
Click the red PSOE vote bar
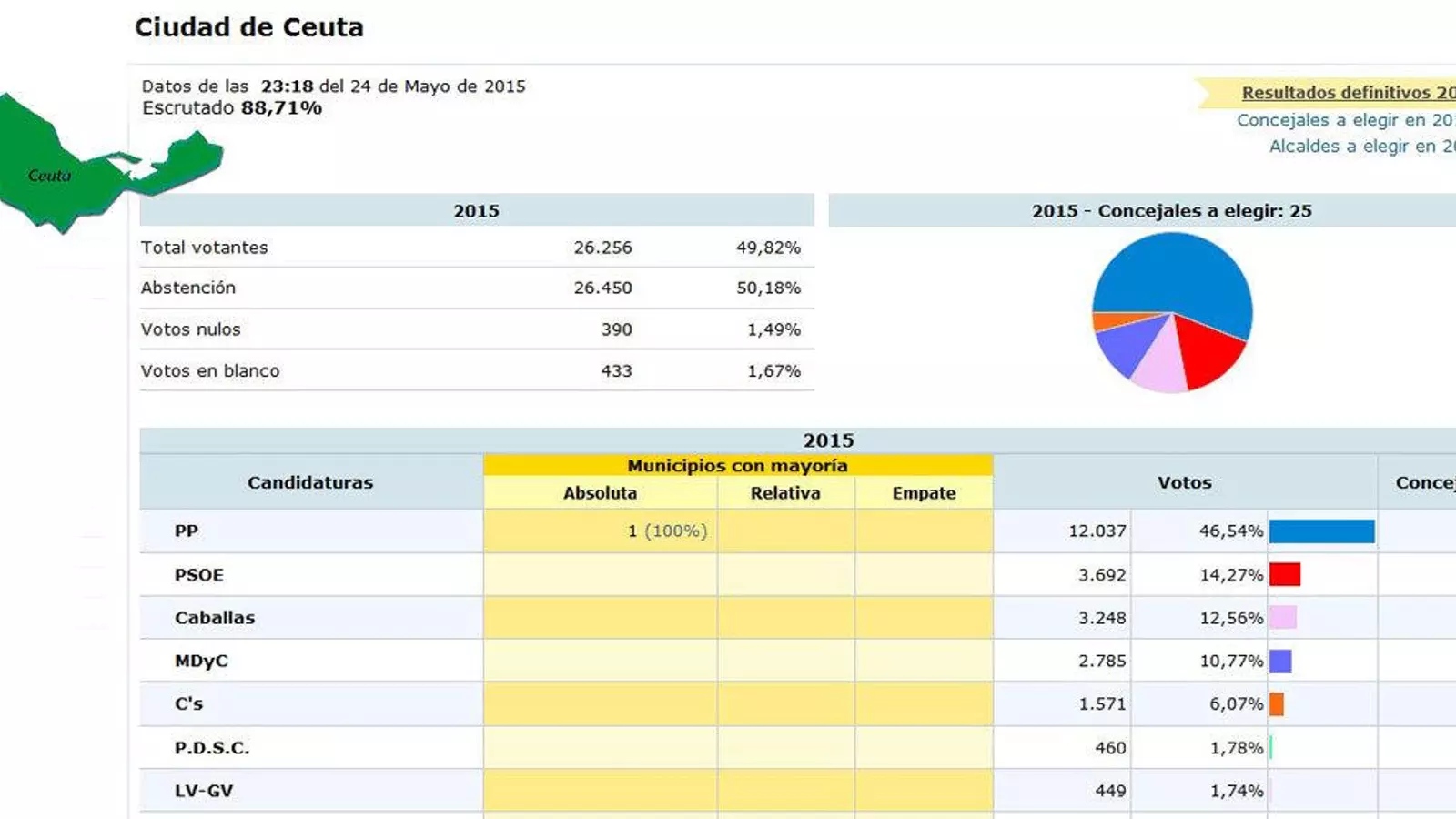click(x=1285, y=574)
